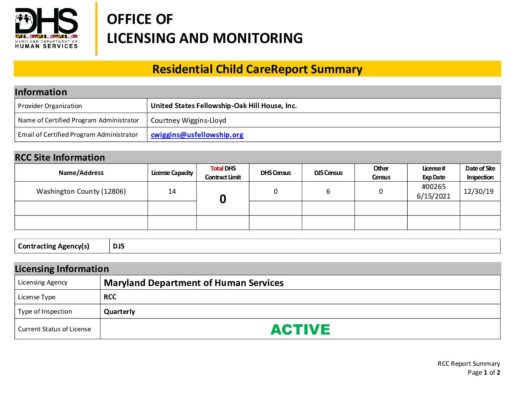Select the bold contract limit value 0
The width and height of the screenshot is (518, 400).
tap(223, 199)
